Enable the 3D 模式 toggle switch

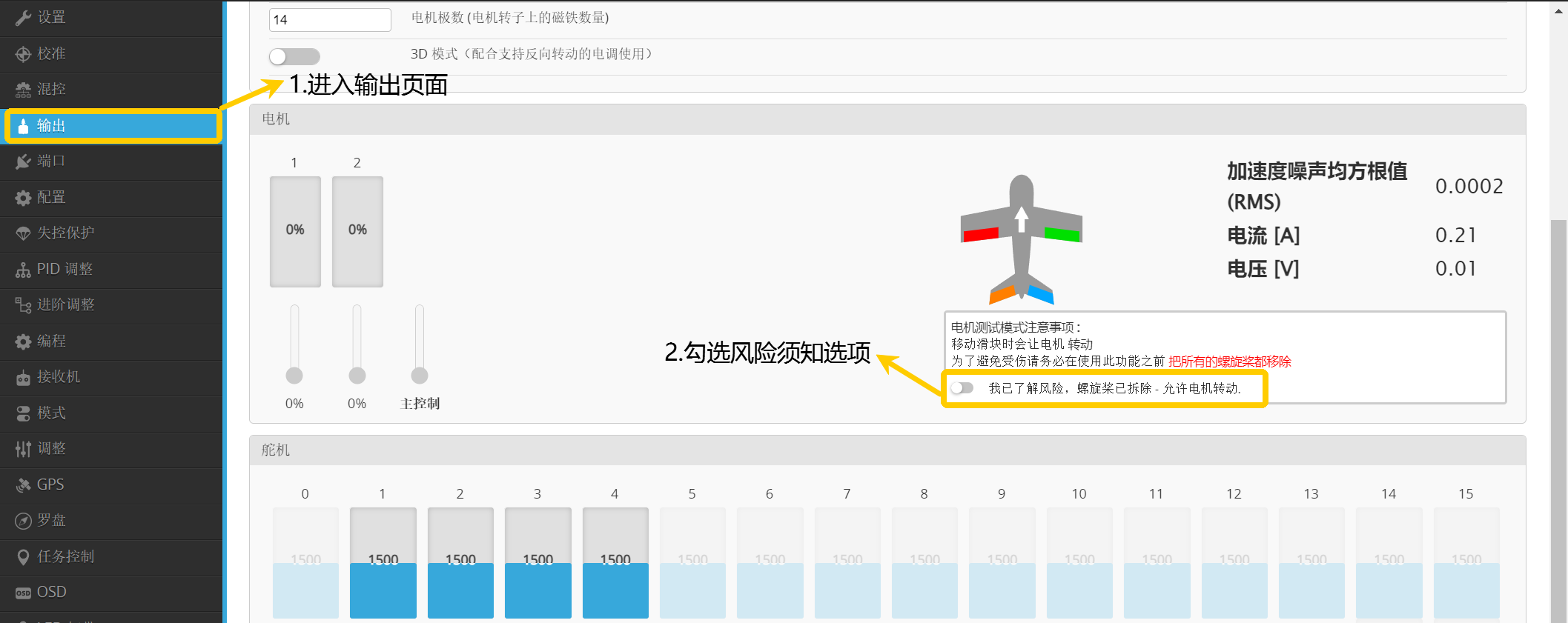[x=294, y=56]
